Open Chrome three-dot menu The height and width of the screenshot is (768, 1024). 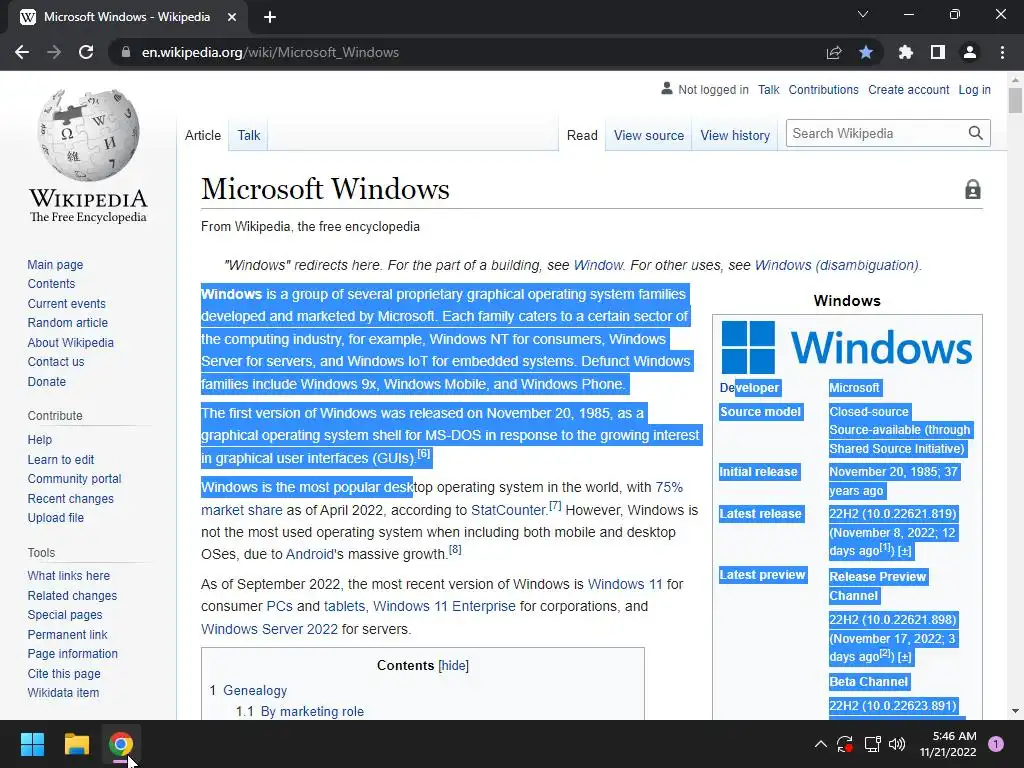[1002, 52]
